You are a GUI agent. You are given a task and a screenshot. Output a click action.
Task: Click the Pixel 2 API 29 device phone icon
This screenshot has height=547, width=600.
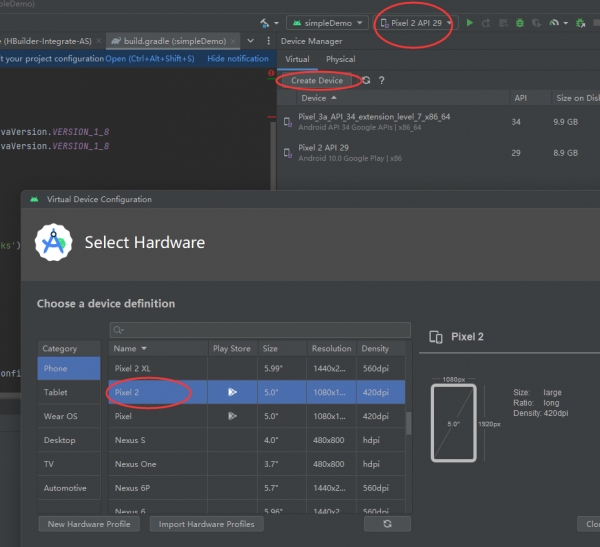[x=288, y=153]
